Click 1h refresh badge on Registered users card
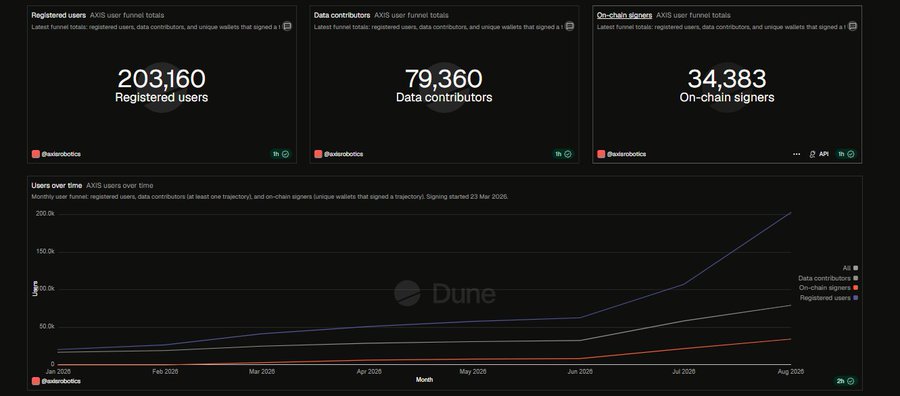Image resolution: width=900 pixels, height=396 pixels. click(x=281, y=154)
